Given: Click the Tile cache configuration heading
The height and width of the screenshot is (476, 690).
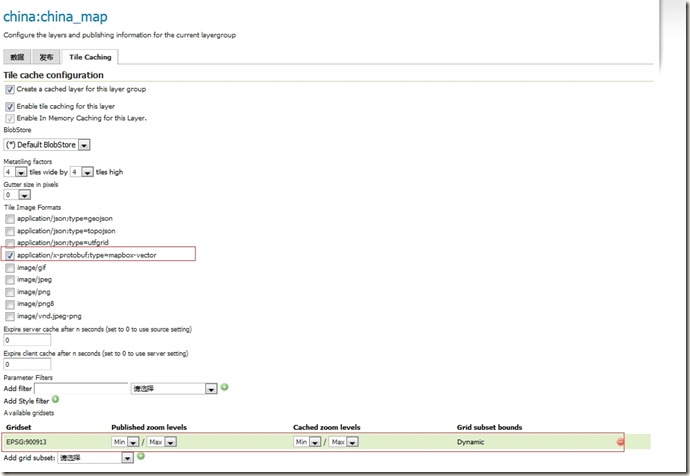Looking at the screenshot, I should (x=53, y=75).
